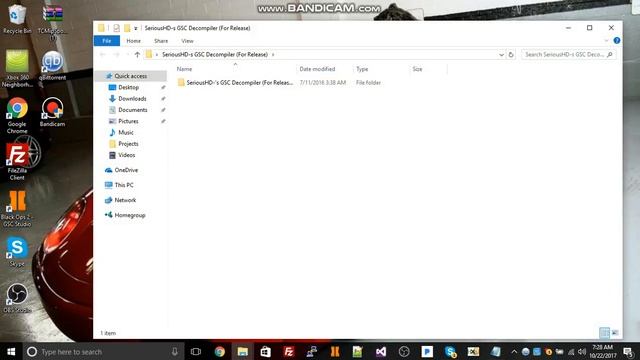This screenshot has height=360, width=640.
Task: Click the Up one level arrow
Action: [137, 54]
